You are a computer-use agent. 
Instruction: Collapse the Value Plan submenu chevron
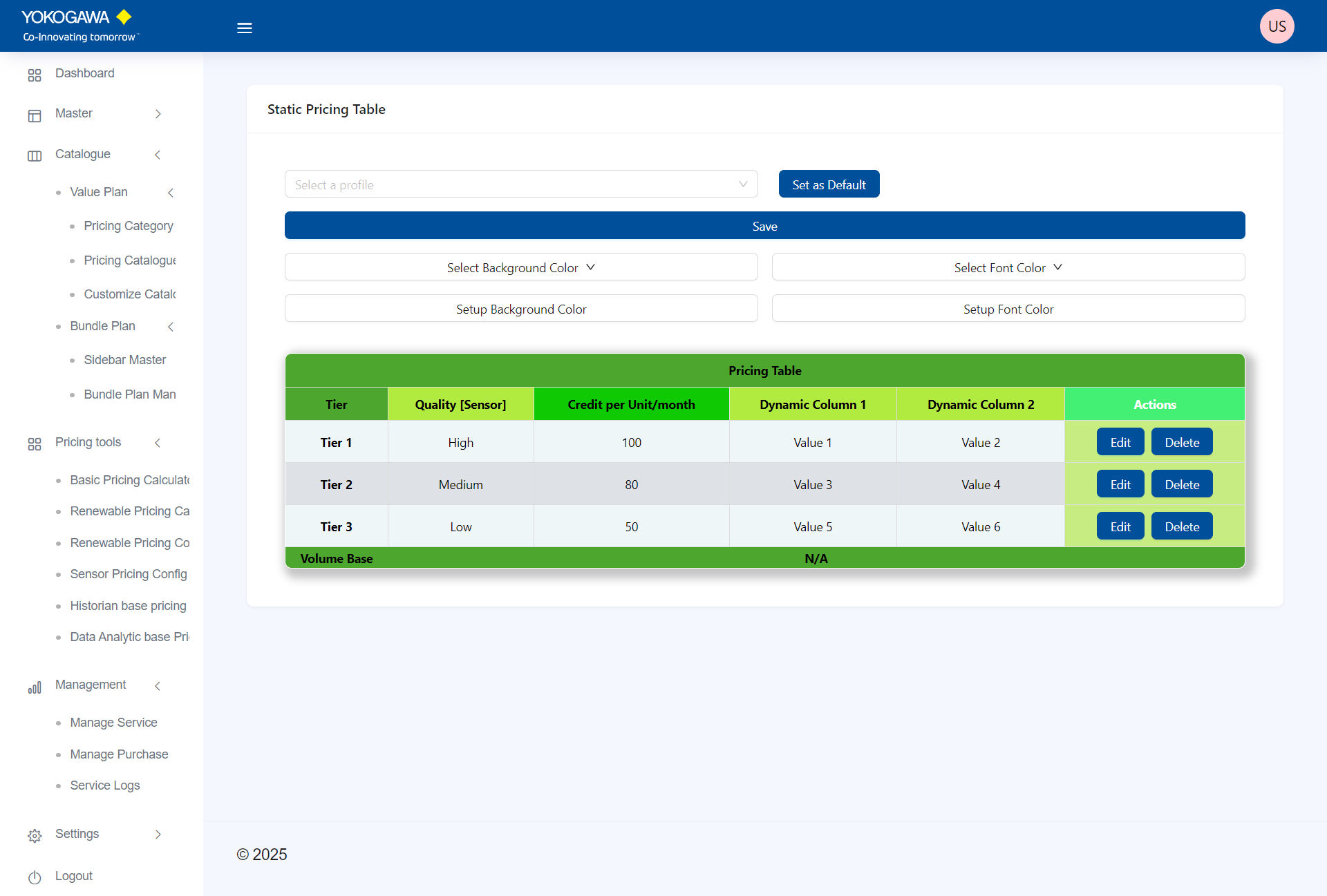pyautogui.click(x=171, y=193)
